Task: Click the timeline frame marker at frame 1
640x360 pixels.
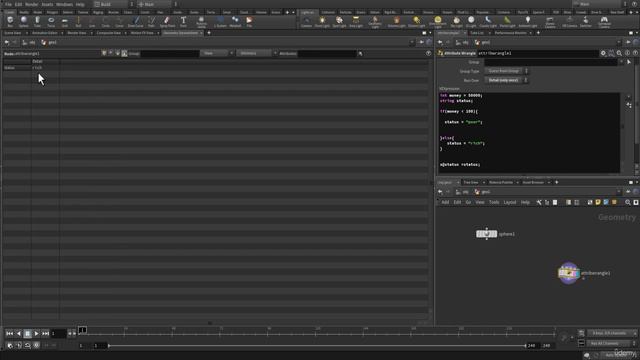Action: pyautogui.click(x=82, y=330)
